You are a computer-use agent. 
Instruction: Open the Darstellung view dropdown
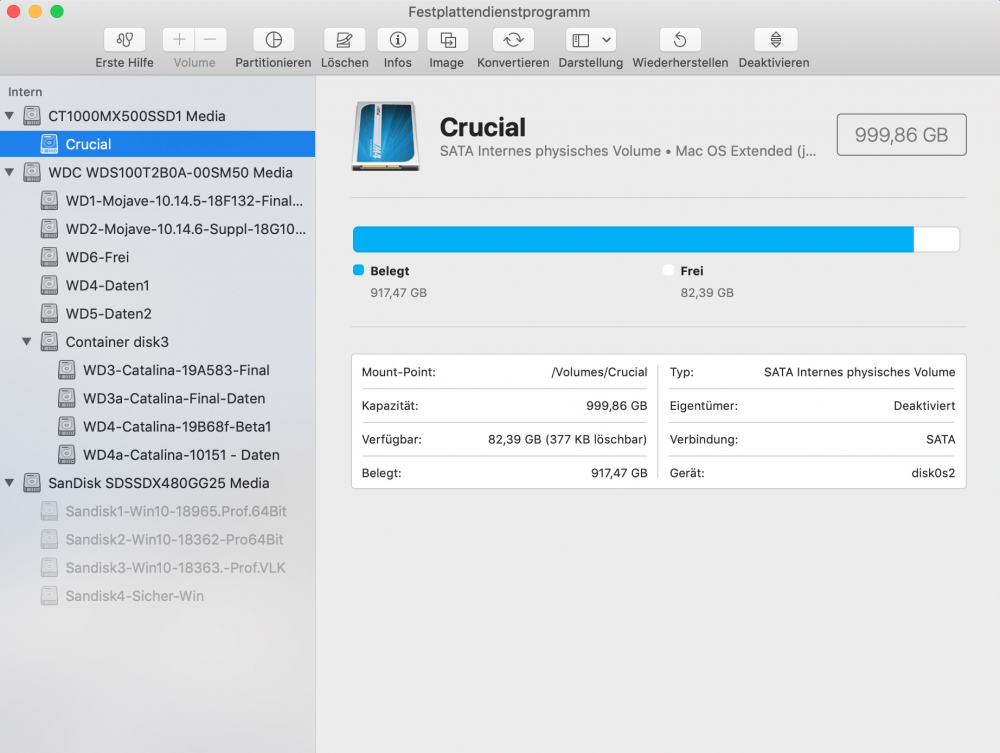click(x=591, y=40)
